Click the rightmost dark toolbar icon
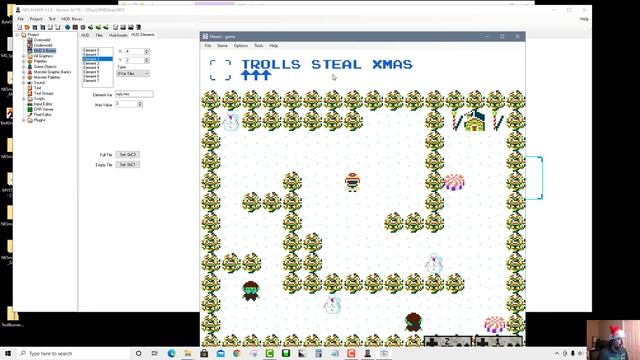 [x=139, y=27]
